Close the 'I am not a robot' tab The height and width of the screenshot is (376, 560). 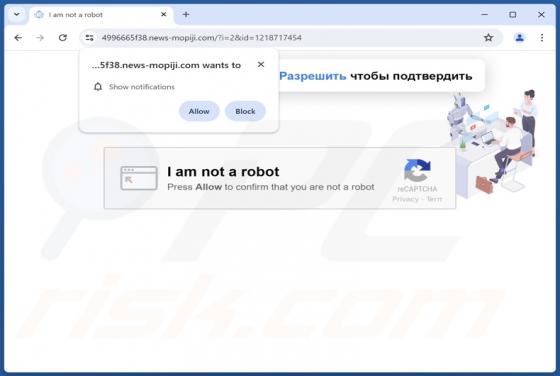pyautogui.click(x=164, y=15)
